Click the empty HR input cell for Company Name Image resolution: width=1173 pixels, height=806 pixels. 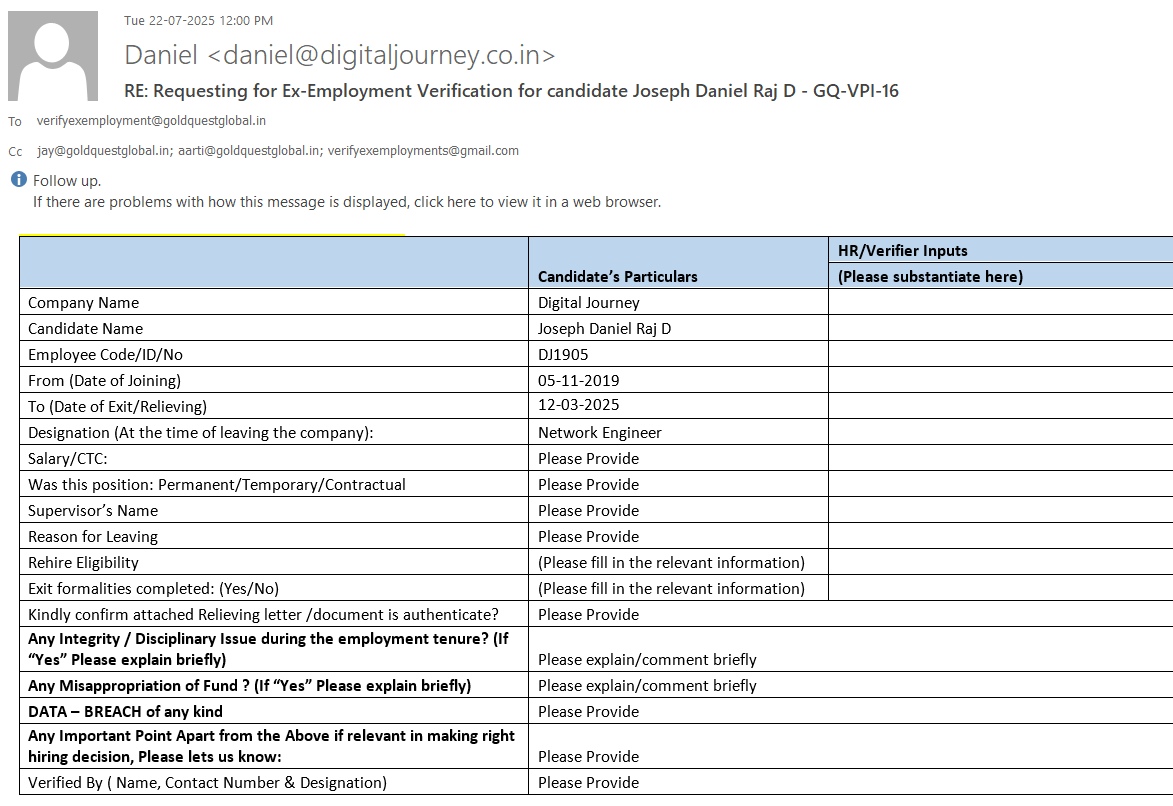pos(1001,302)
